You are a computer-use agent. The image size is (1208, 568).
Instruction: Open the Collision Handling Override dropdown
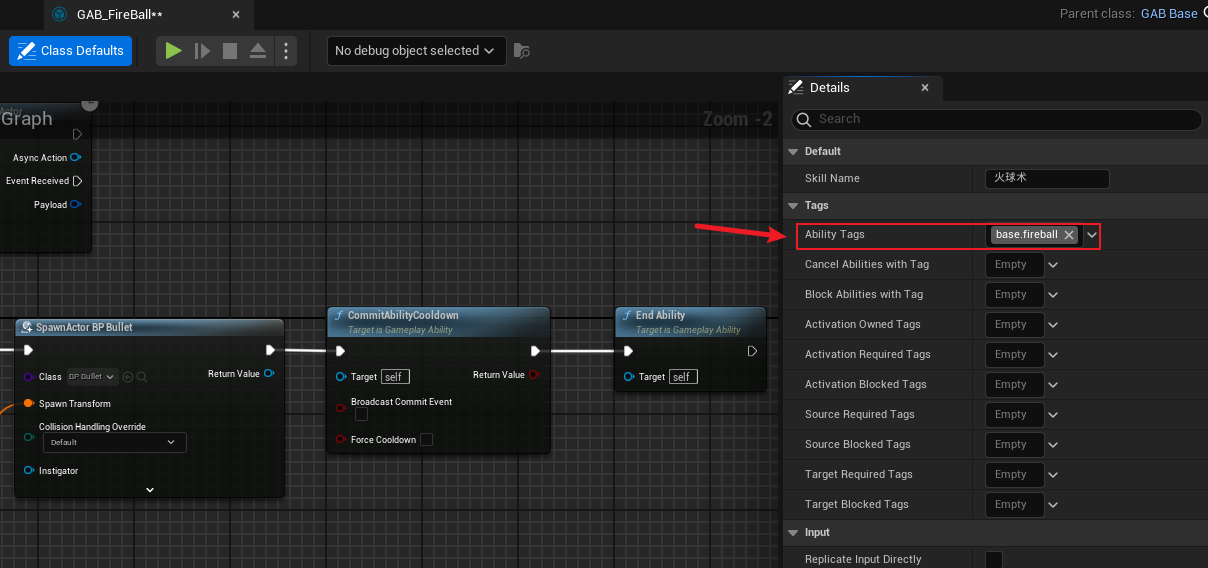pyautogui.click(x=114, y=442)
